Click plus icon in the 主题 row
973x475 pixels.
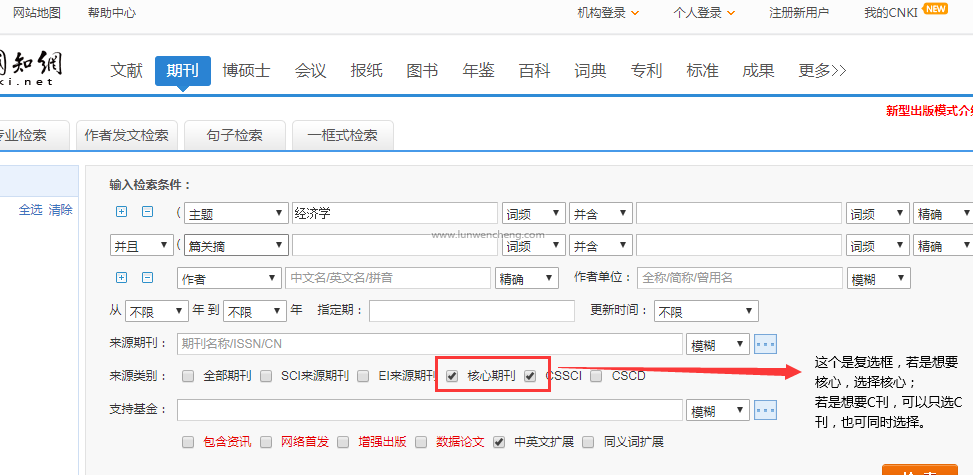click(x=122, y=212)
